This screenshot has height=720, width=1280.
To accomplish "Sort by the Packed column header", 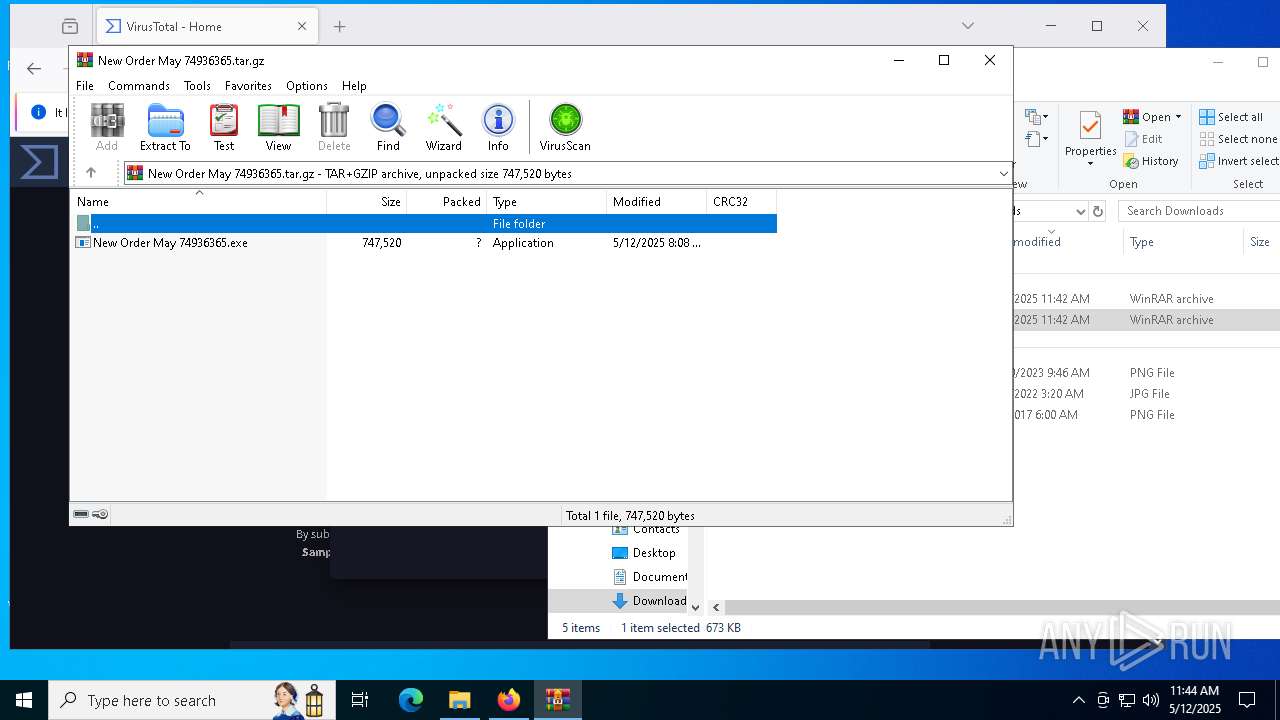I will click(447, 201).
